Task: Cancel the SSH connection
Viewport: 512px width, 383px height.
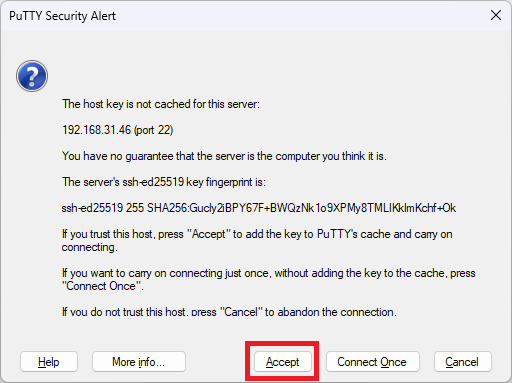Action: click(x=462, y=362)
